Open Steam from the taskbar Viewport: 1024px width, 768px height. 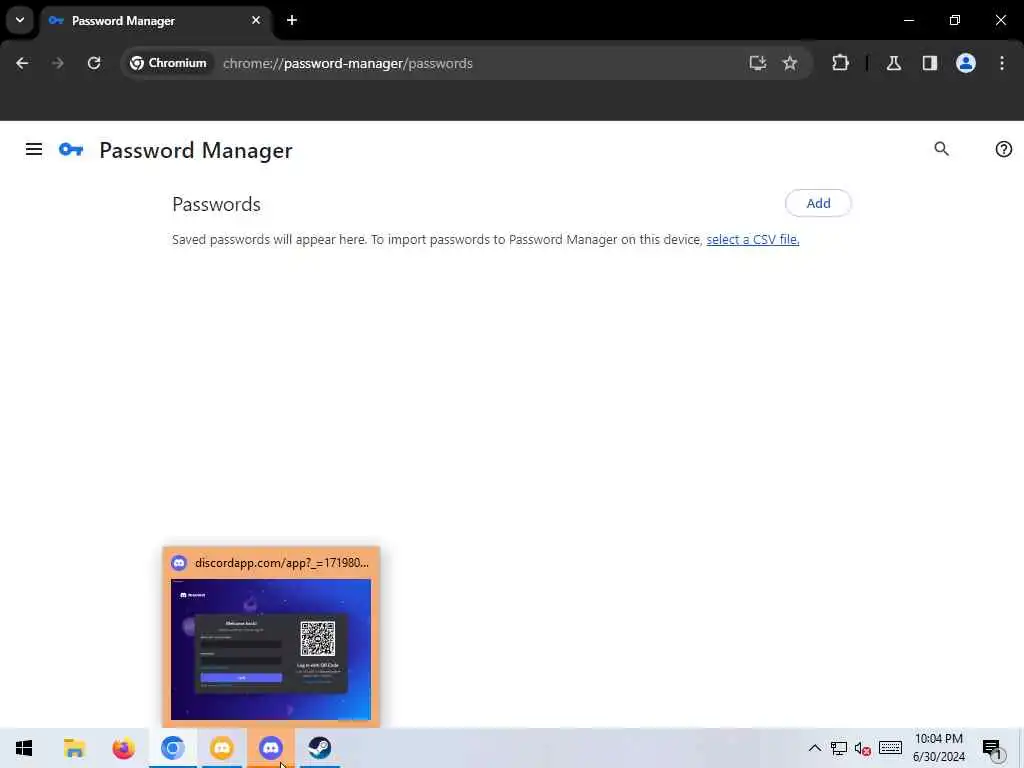(x=320, y=748)
